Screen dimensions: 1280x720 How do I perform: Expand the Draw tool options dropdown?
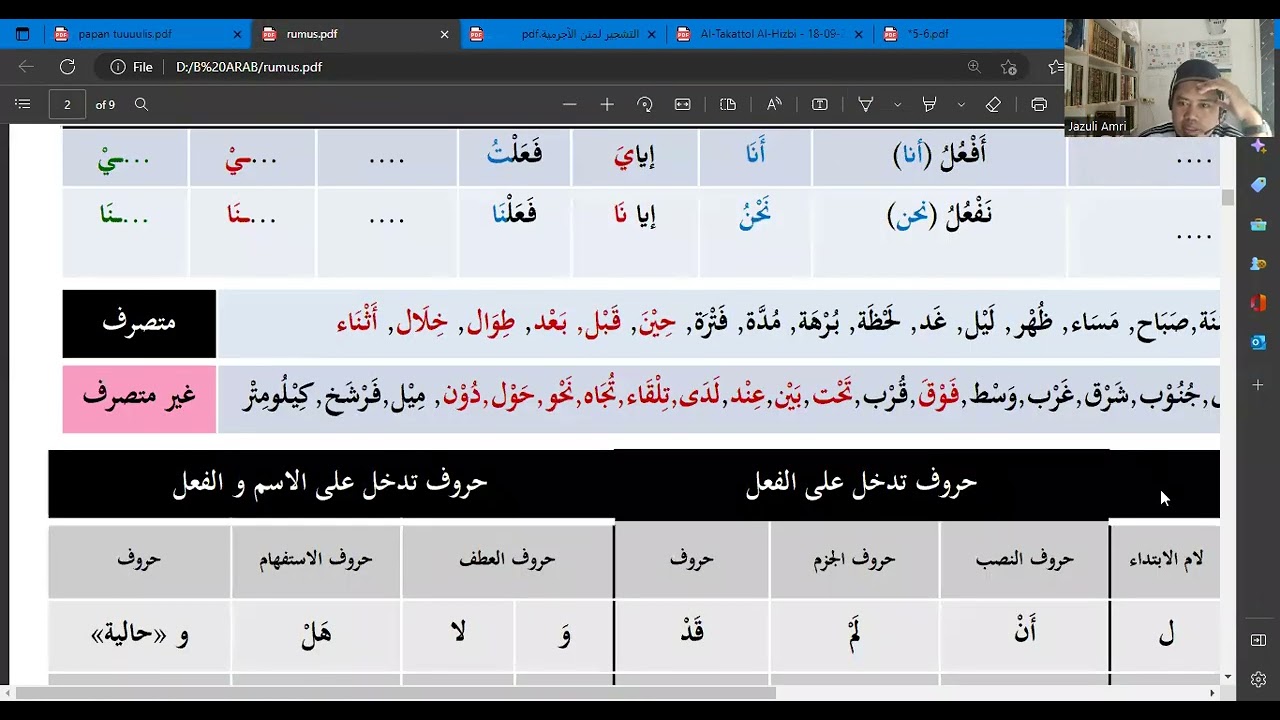point(897,104)
